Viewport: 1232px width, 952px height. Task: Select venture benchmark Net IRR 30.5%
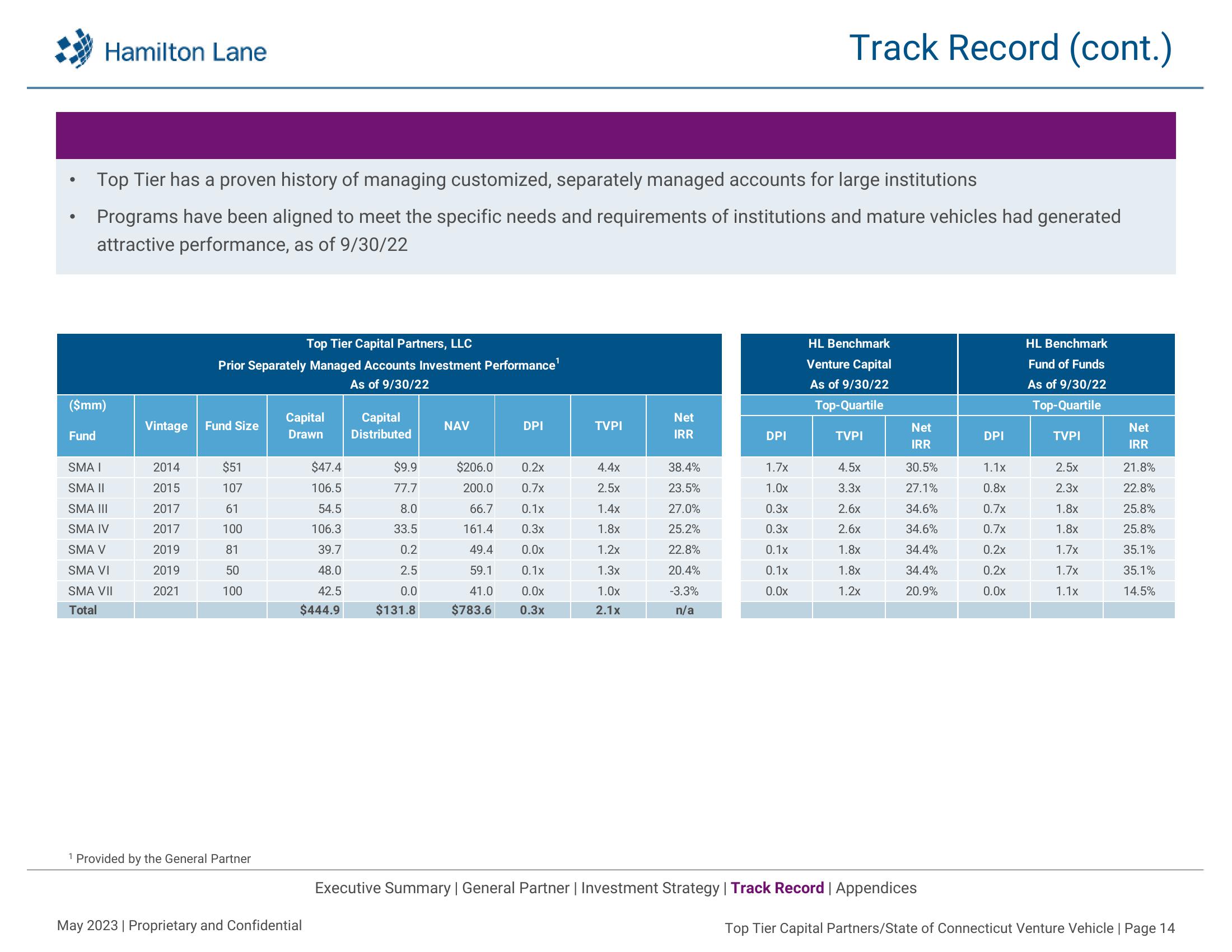pos(922,468)
